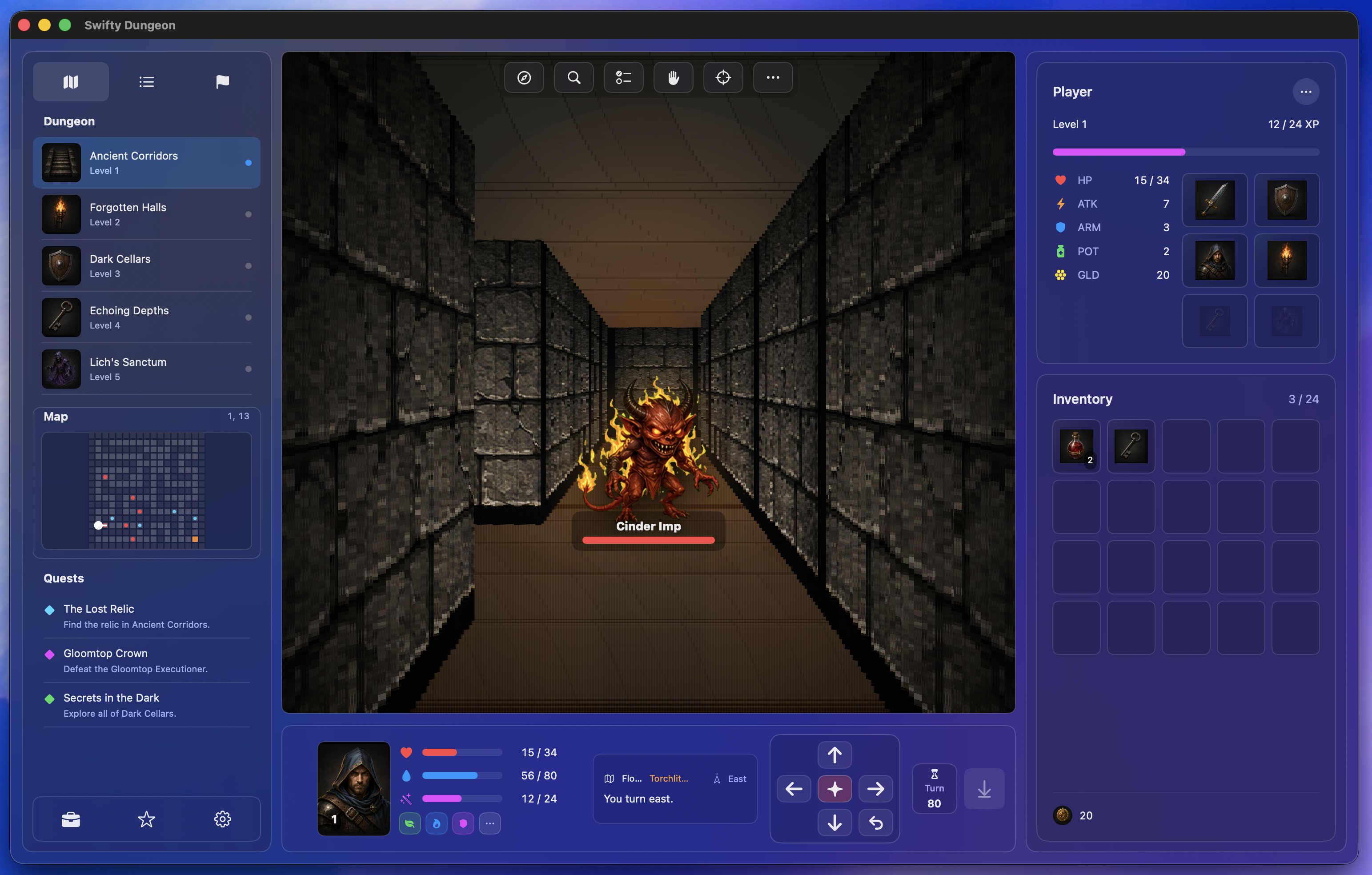This screenshot has height=875, width=1372.
Task: Open the checklist tool in the viewport toolbar
Action: pos(623,77)
